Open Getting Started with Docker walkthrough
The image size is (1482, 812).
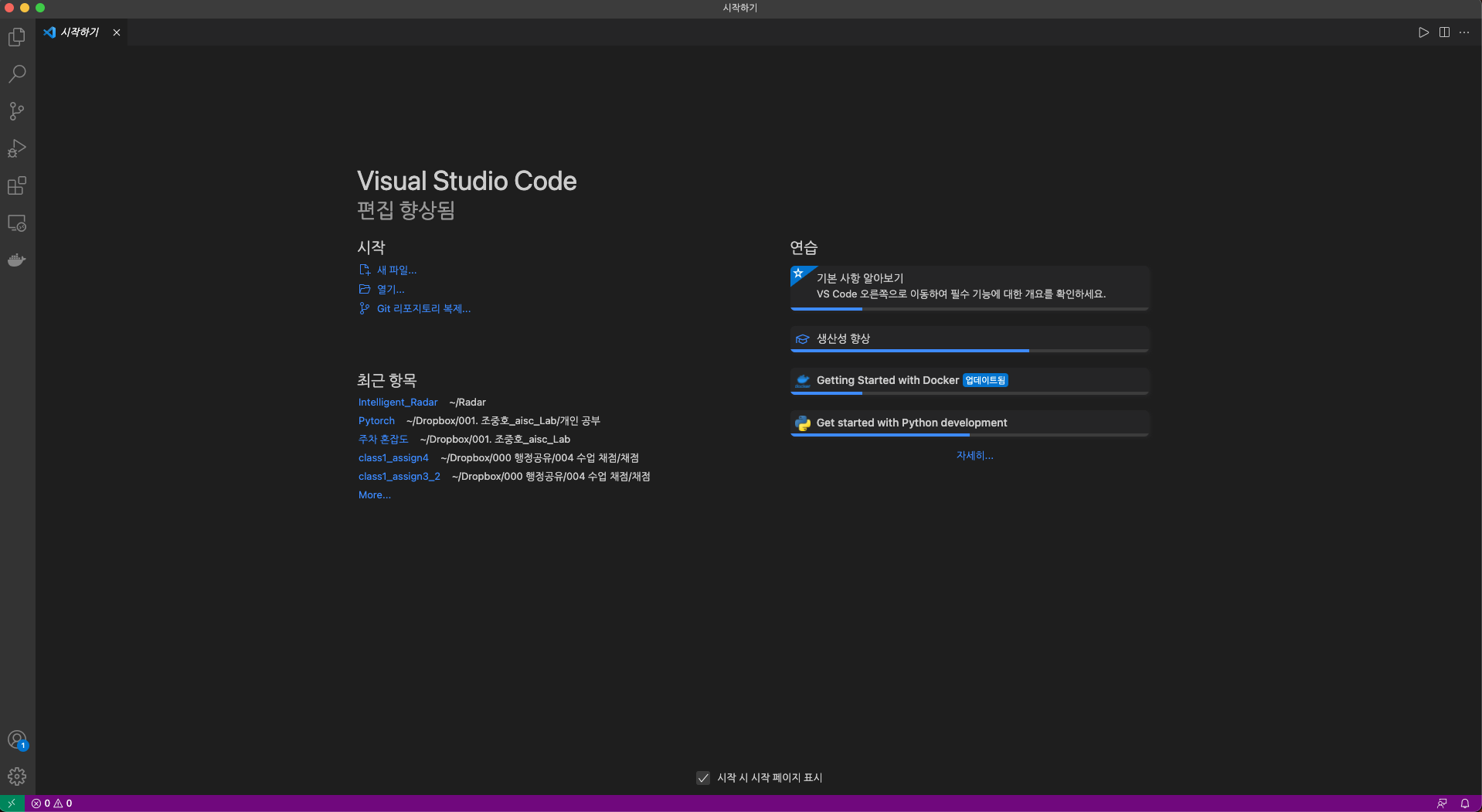point(970,381)
